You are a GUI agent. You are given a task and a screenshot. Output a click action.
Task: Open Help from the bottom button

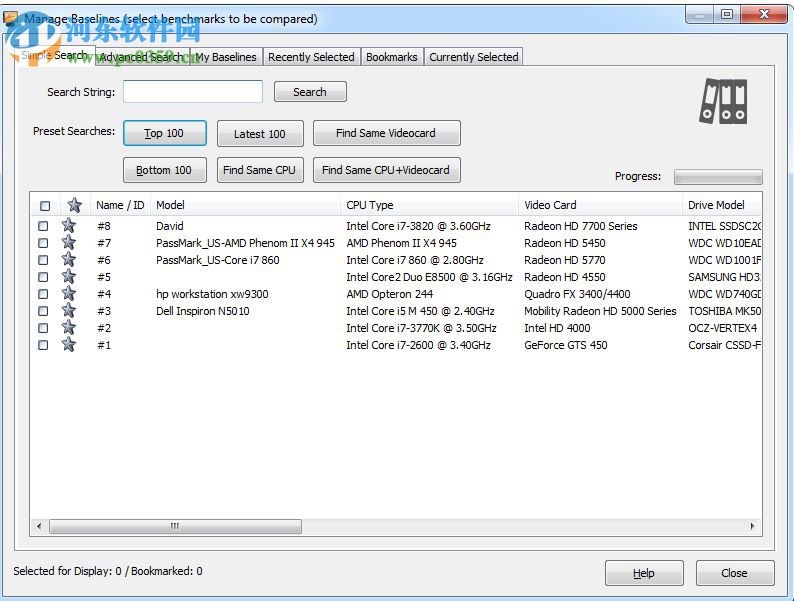[x=644, y=573]
